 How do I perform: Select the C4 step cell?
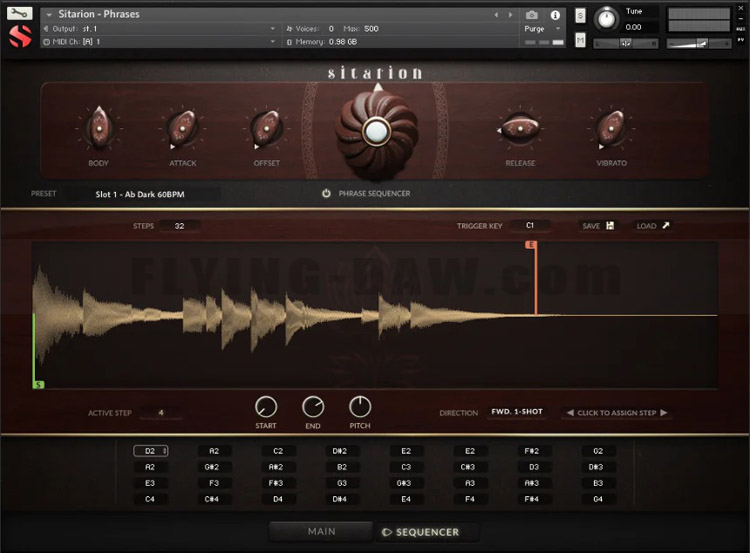[150, 499]
